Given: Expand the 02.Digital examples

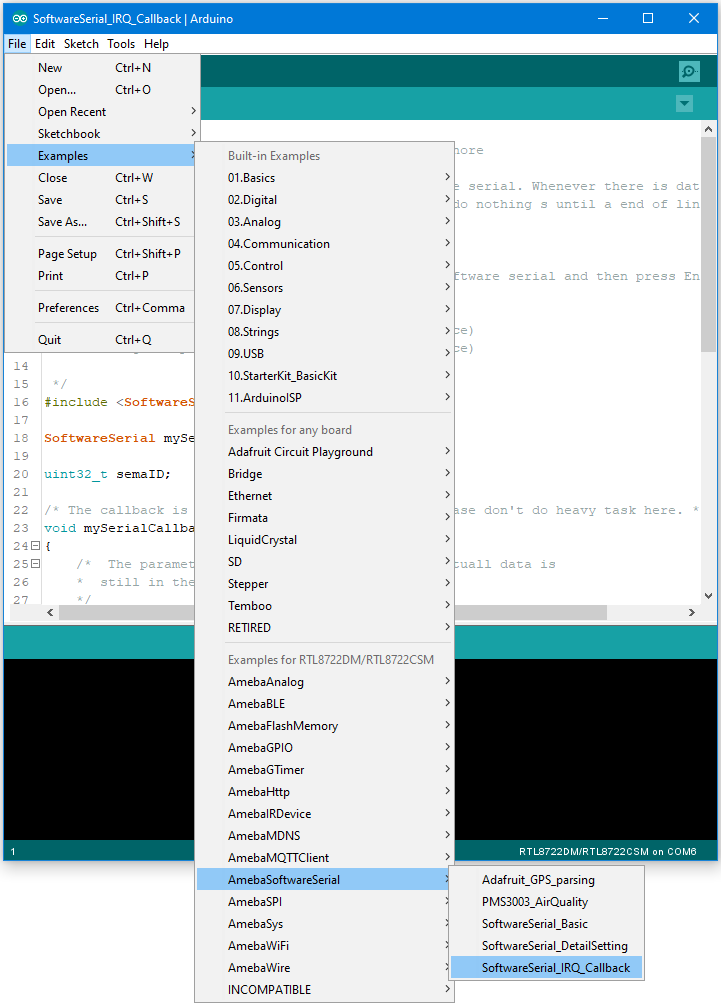Looking at the screenshot, I should coord(325,200).
